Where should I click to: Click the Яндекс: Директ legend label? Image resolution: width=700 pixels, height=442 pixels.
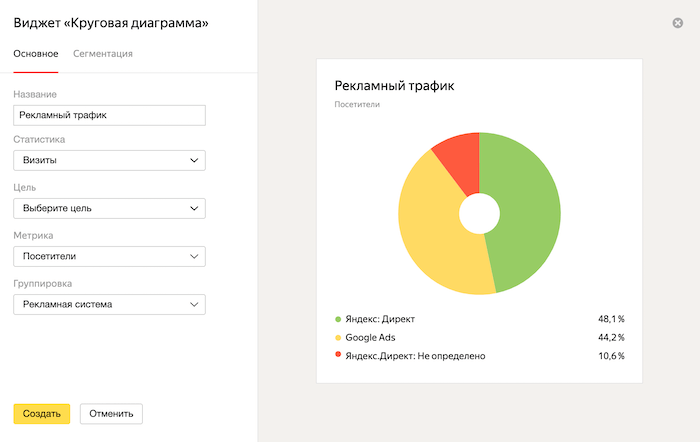[x=380, y=319]
